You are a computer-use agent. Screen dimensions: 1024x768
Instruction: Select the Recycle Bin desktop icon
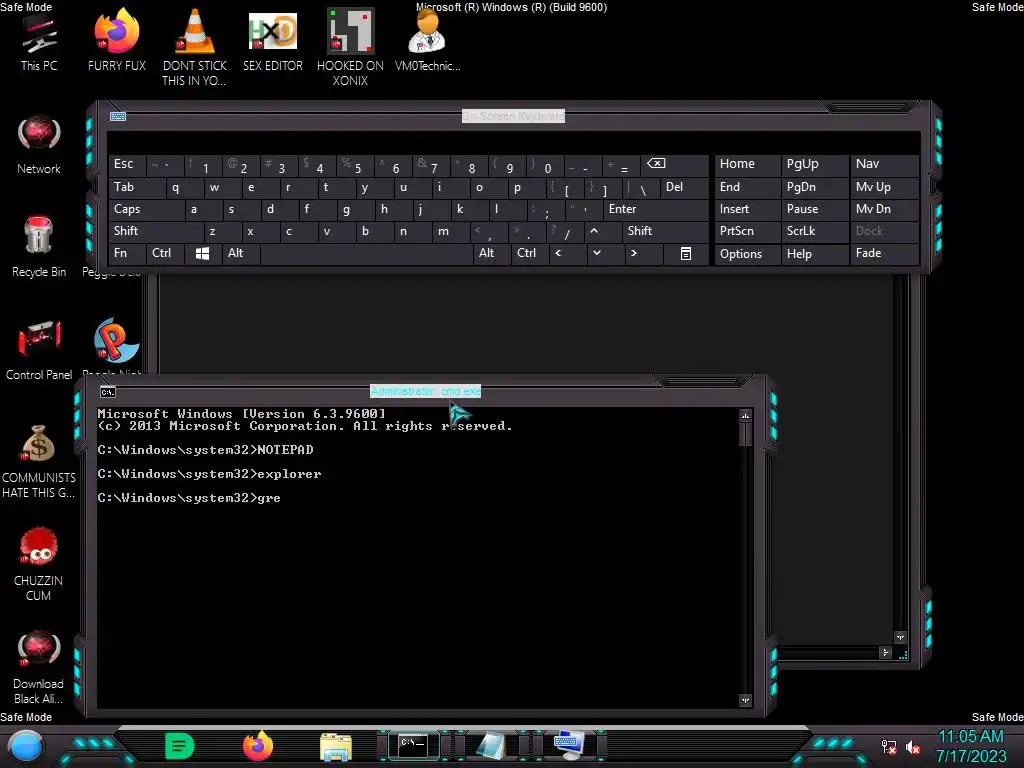[39, 247]
